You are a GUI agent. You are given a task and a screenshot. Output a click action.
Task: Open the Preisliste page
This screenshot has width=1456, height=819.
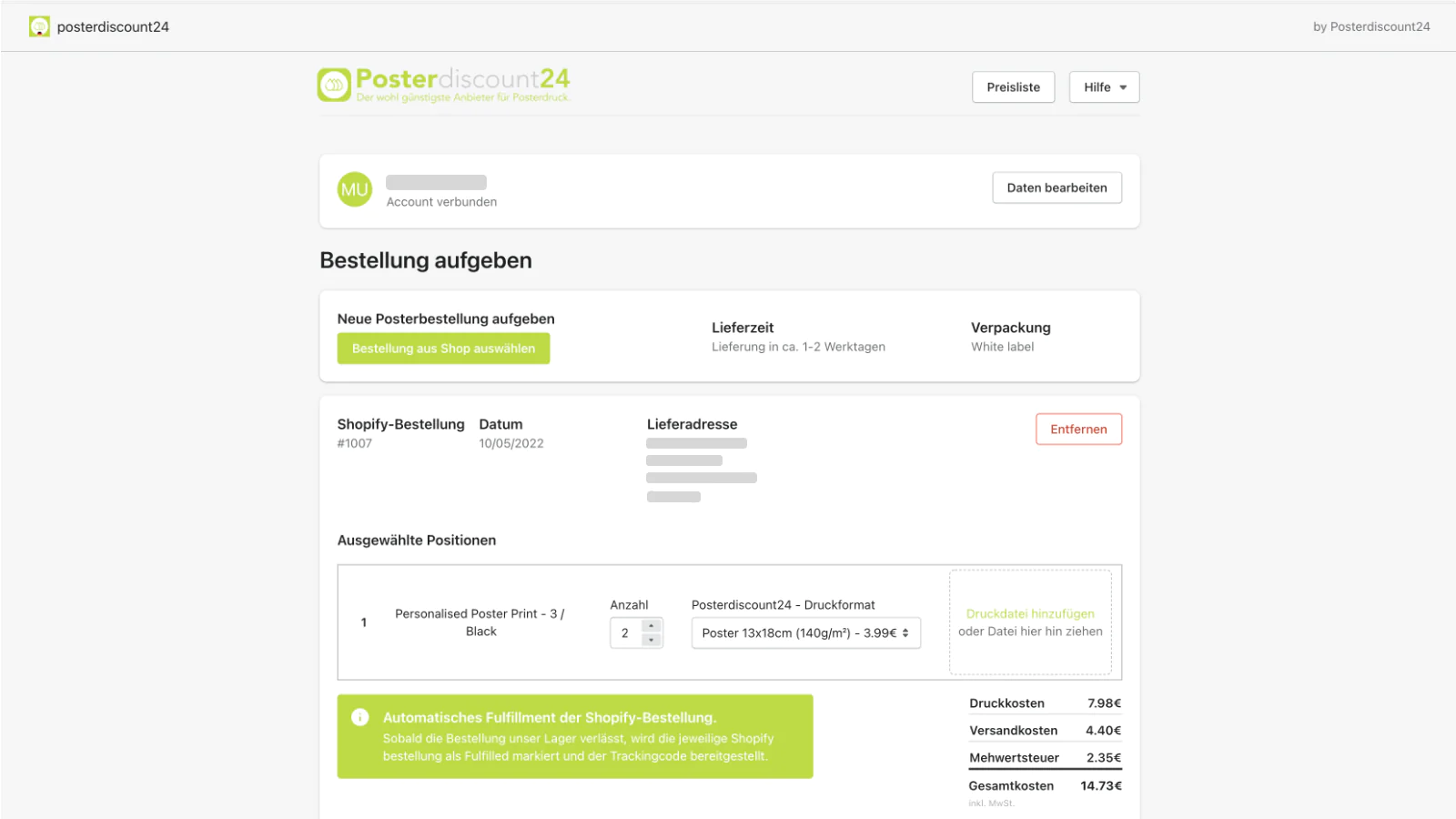click(1013, 87)
